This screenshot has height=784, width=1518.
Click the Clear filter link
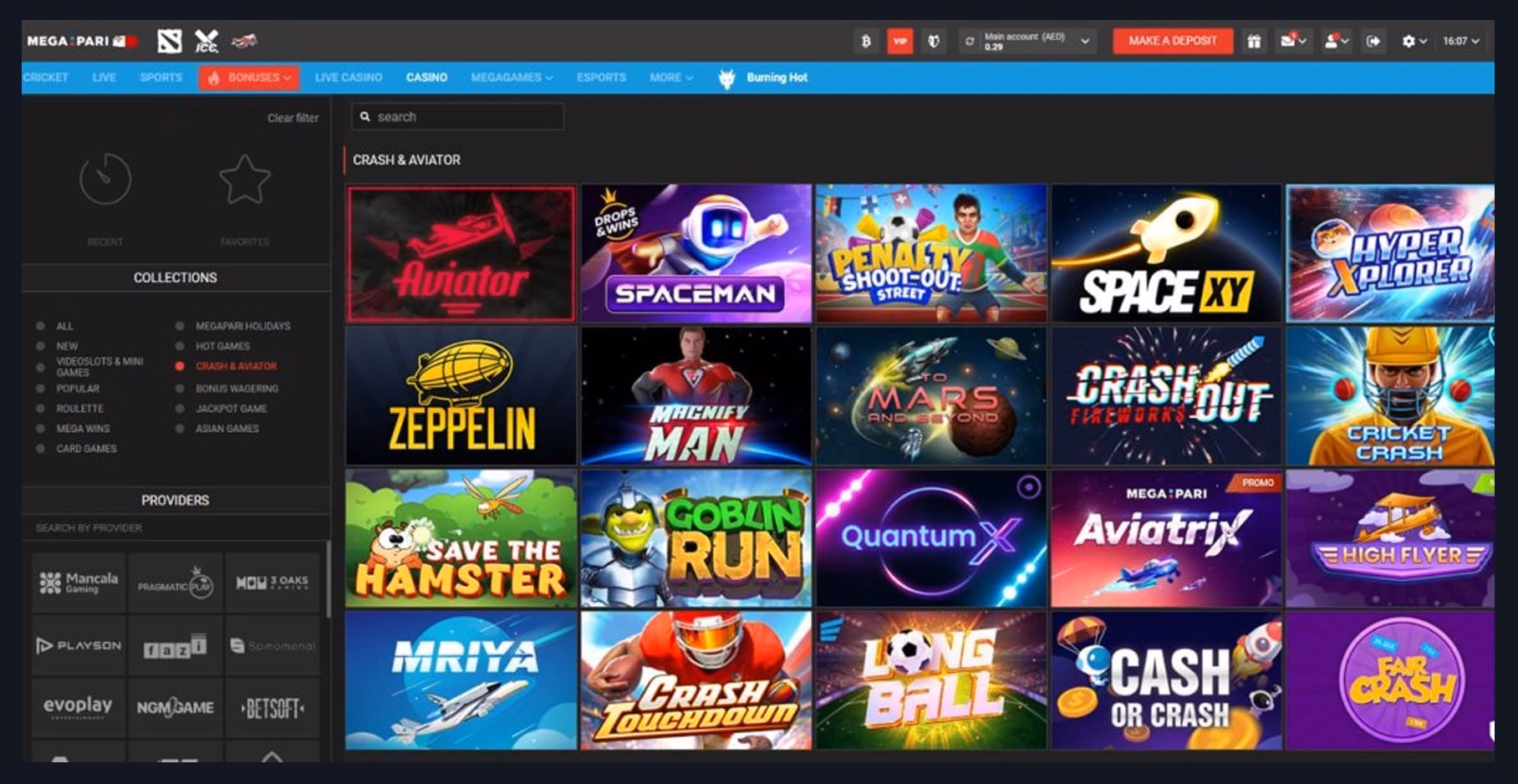tap(293, 118)
